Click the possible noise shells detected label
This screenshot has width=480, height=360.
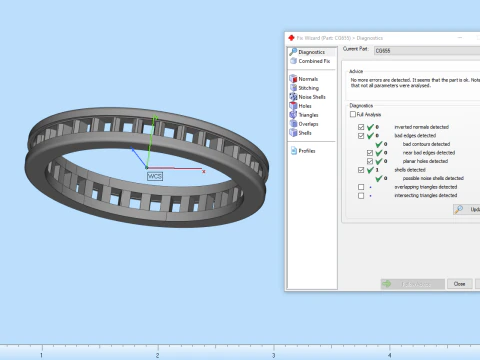click(433, 178)
